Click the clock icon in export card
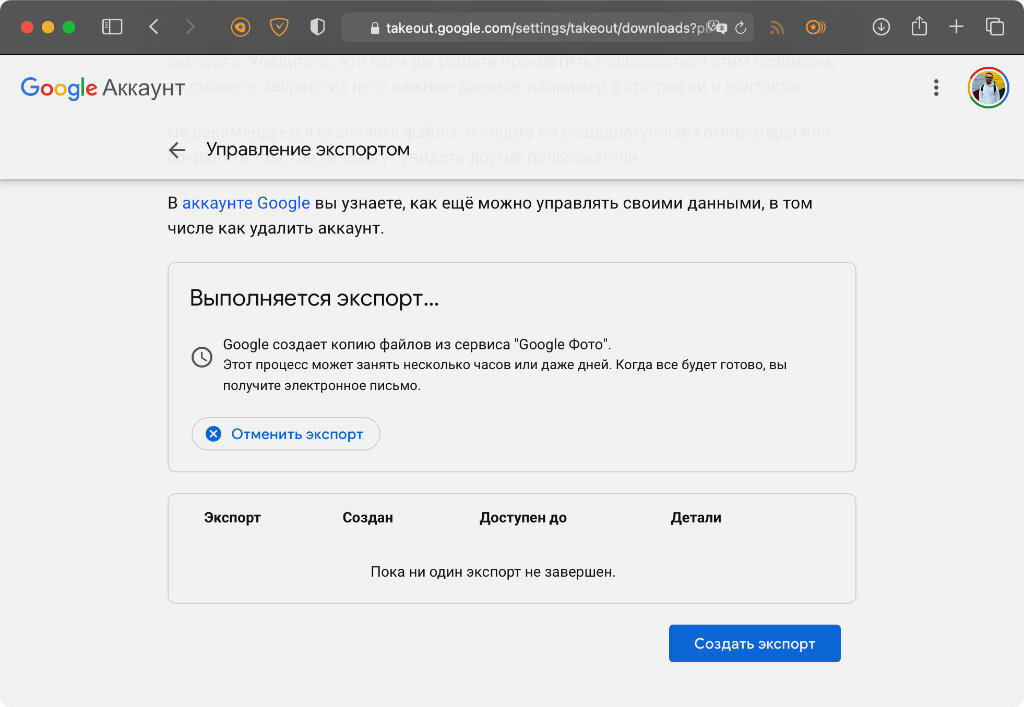The width and height of the screenshot is (1024, 707). click(202, 357)
